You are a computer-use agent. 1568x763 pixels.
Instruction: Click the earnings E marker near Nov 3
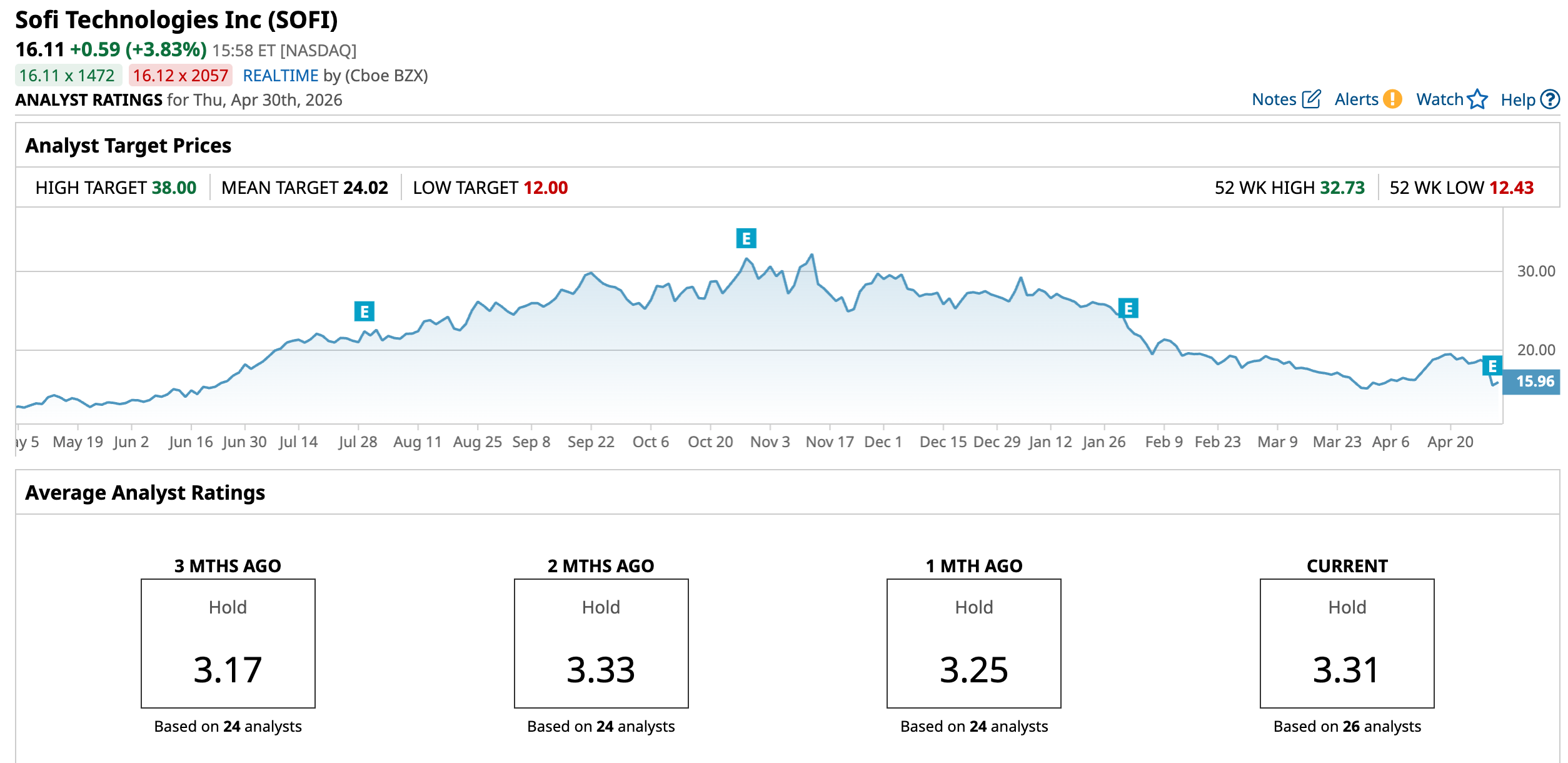pyautogui.click(x=746, y=238)
